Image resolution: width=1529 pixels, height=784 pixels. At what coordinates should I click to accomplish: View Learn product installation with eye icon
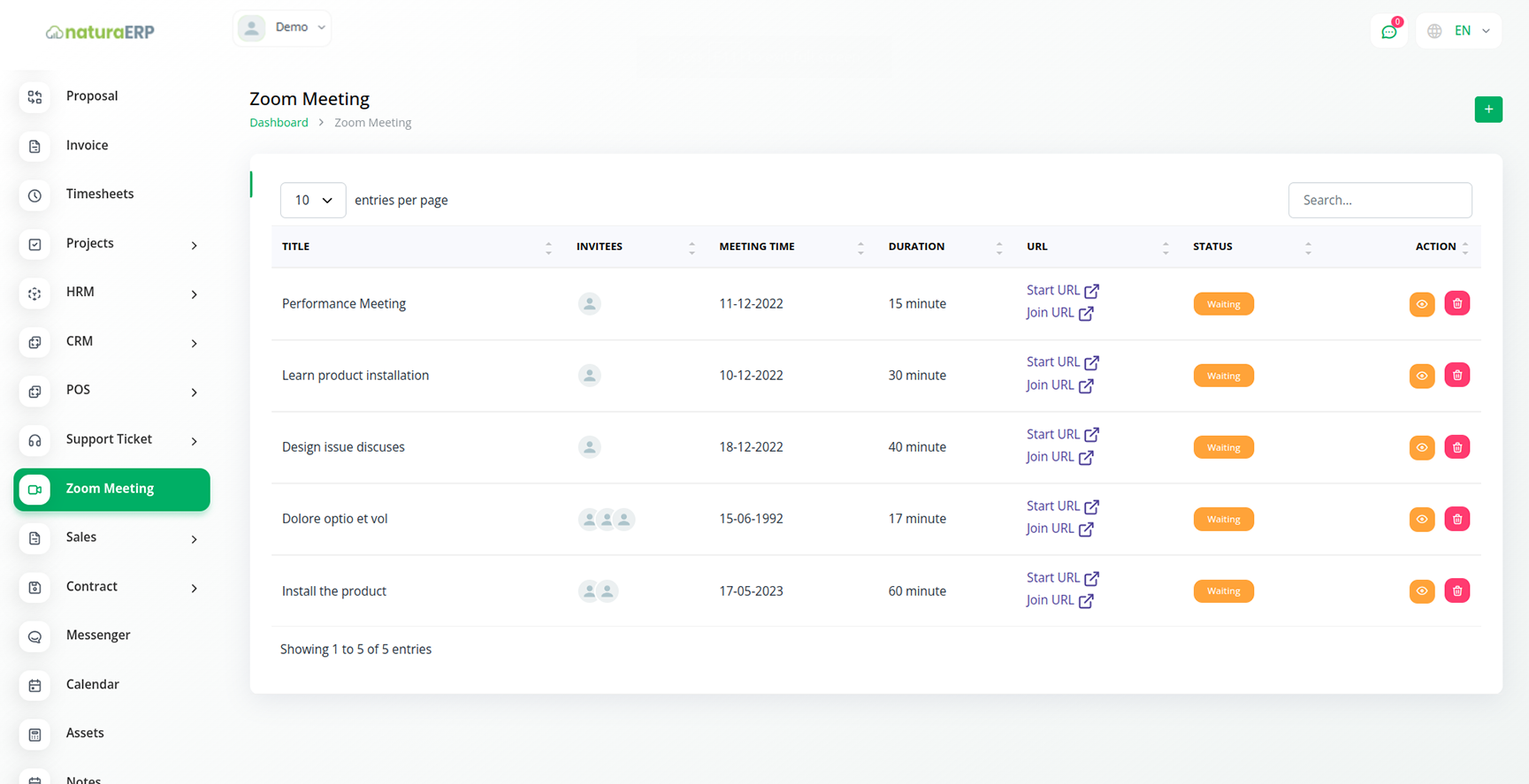coord(1422,376)
